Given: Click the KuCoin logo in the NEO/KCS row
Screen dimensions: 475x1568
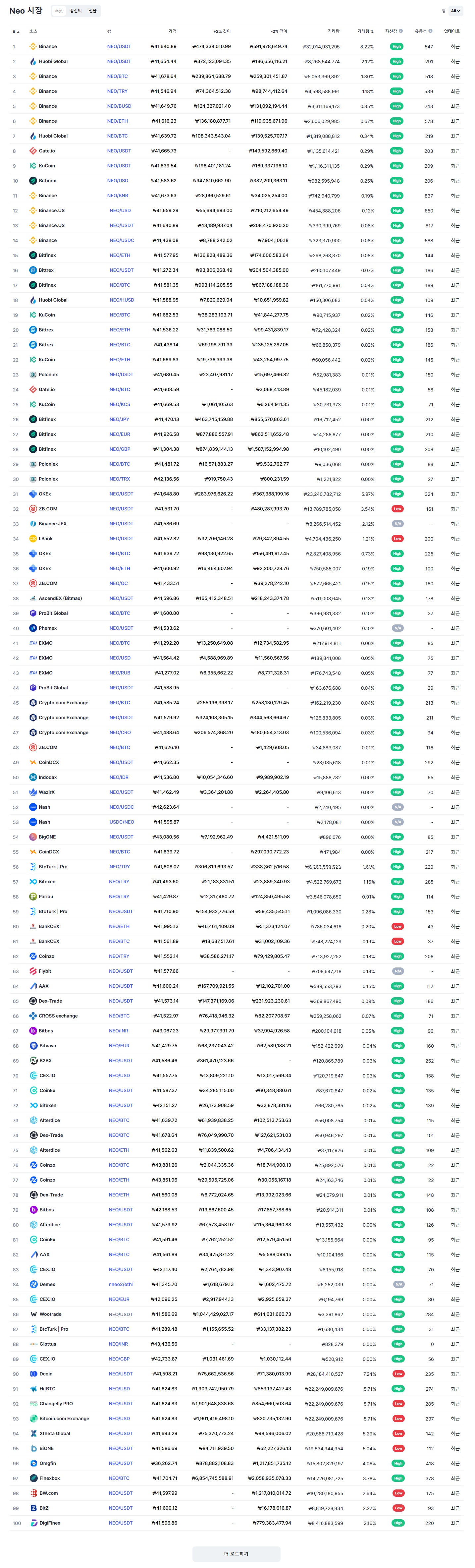Looking at the screenshot, I should tap(33, 404).
